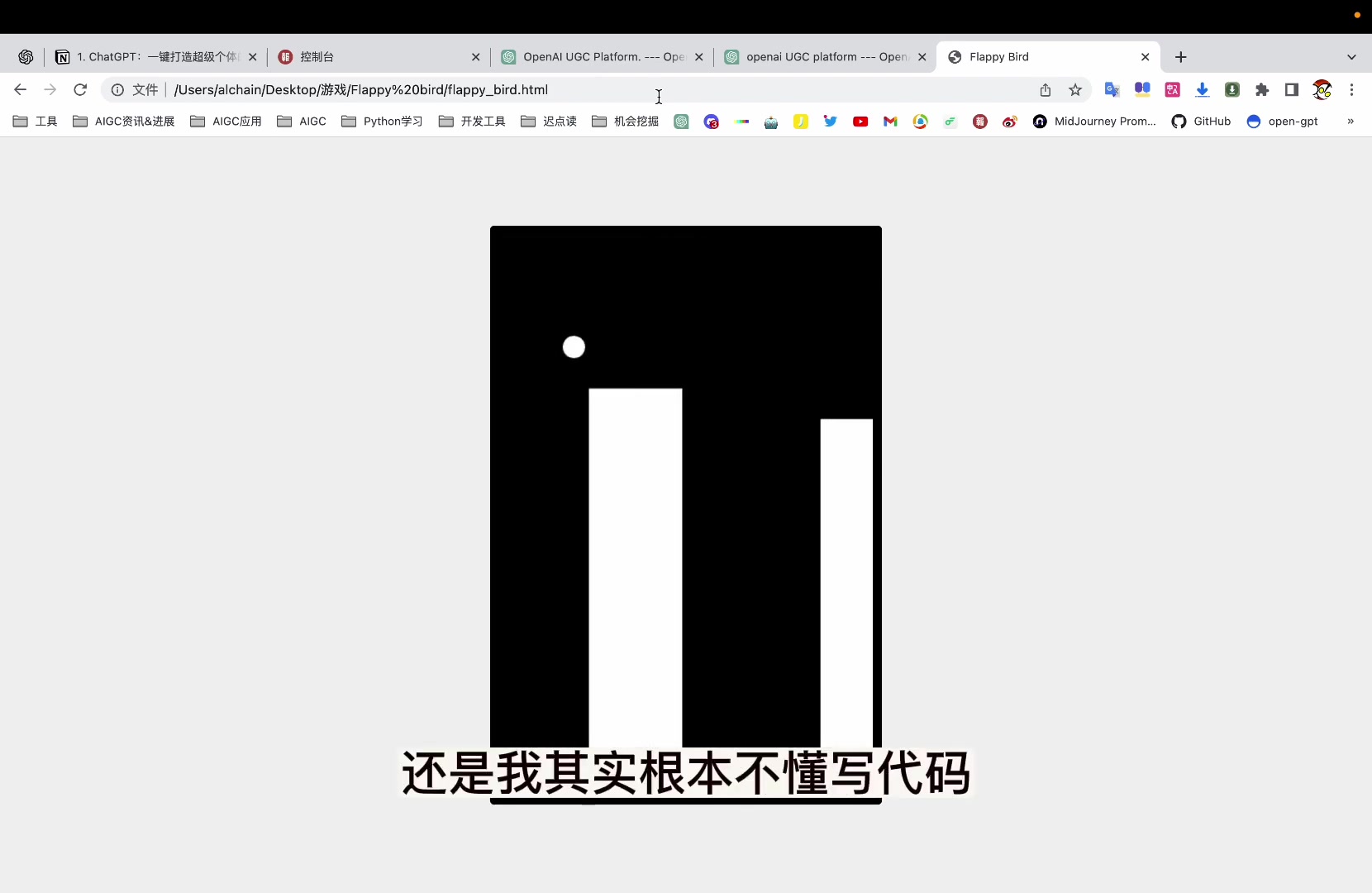The image size is (1372, 893).
Task: Share this page via the share icon
Action: point(1046,89)
